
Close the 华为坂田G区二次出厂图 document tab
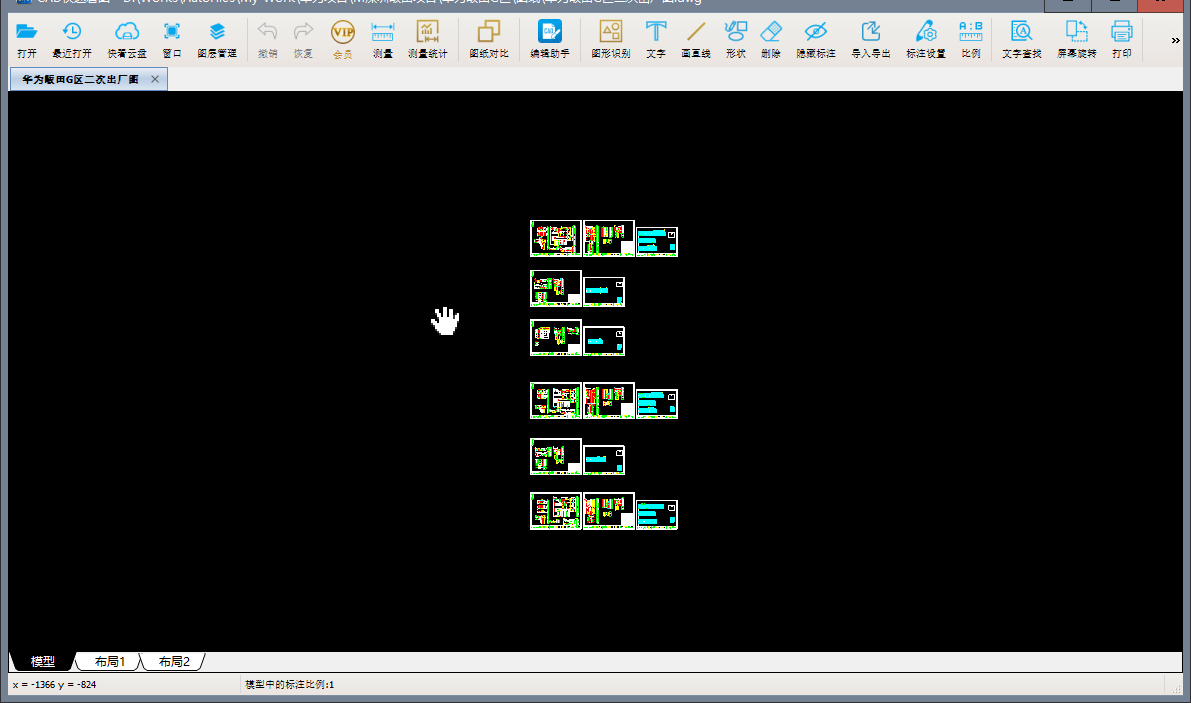tap(155, 79)
